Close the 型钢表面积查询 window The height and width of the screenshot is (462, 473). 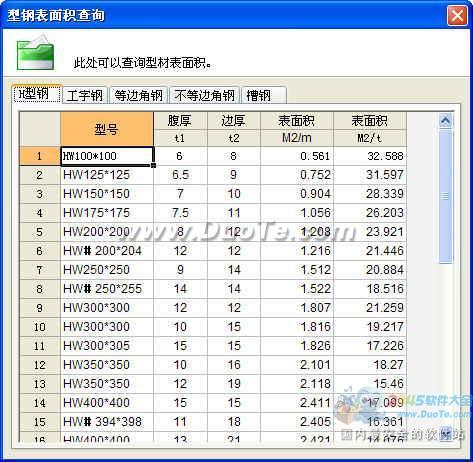457,15
